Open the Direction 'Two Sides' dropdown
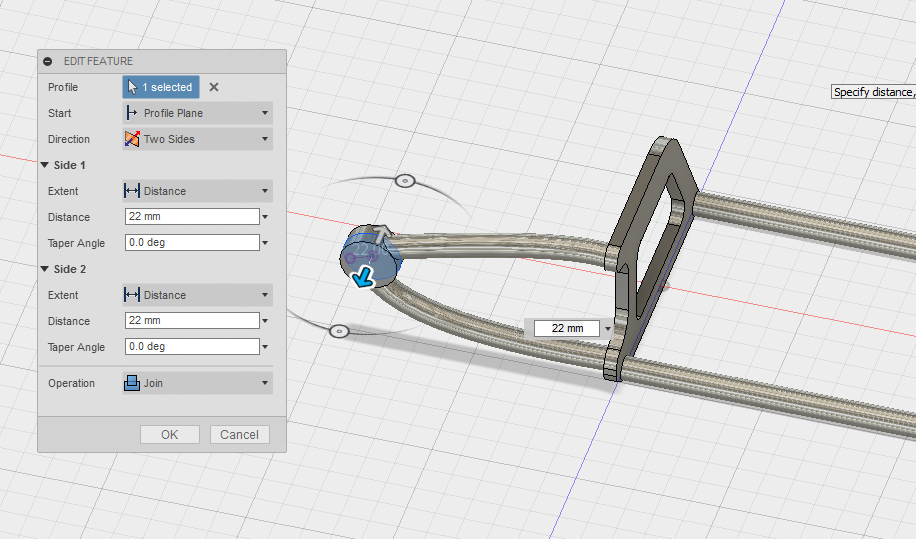Viewport: 916px width, 539px height. click(x=197, y=139)
